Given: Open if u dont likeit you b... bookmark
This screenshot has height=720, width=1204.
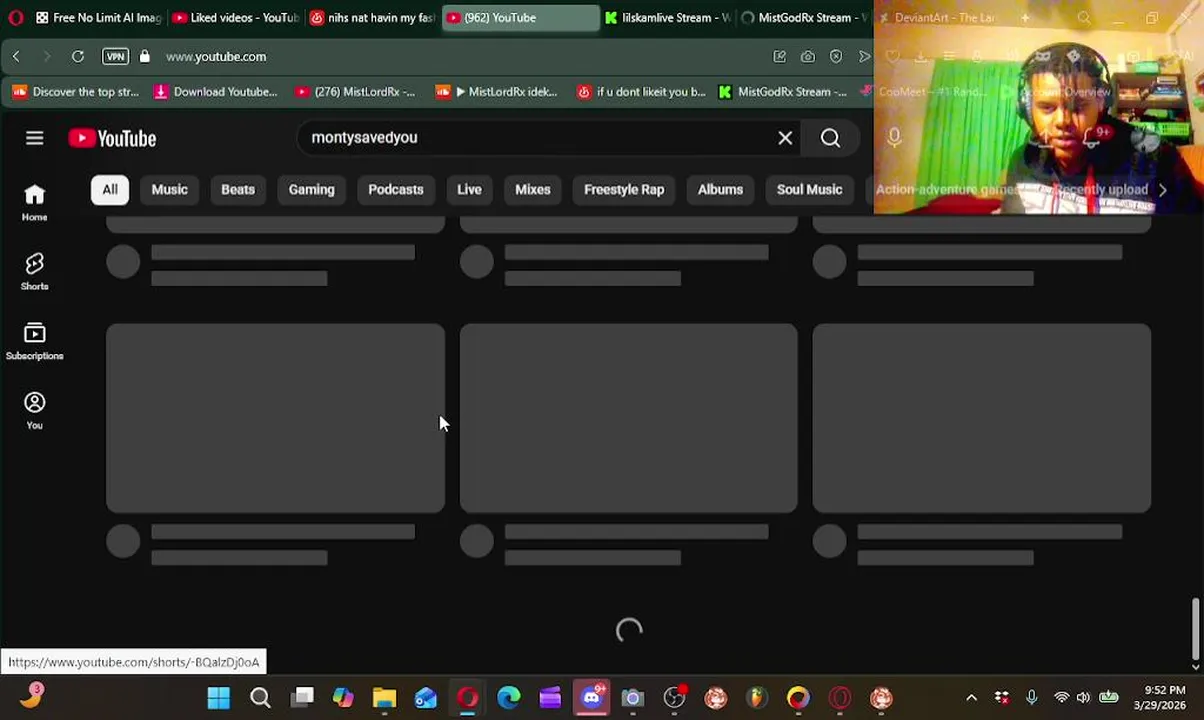Looking at the screenshot, I should [641, 92].
